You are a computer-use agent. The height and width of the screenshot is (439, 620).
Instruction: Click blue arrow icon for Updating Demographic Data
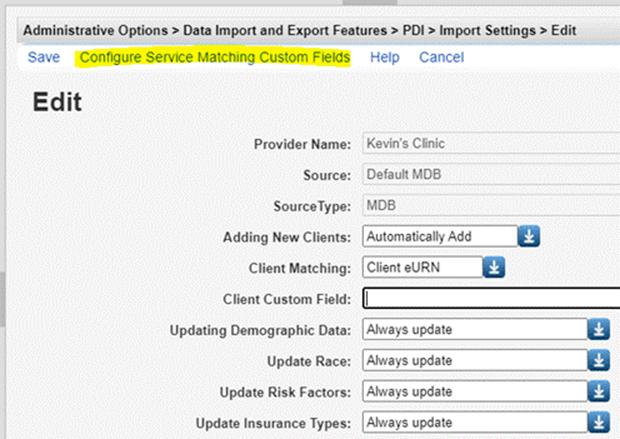[598, 329]
